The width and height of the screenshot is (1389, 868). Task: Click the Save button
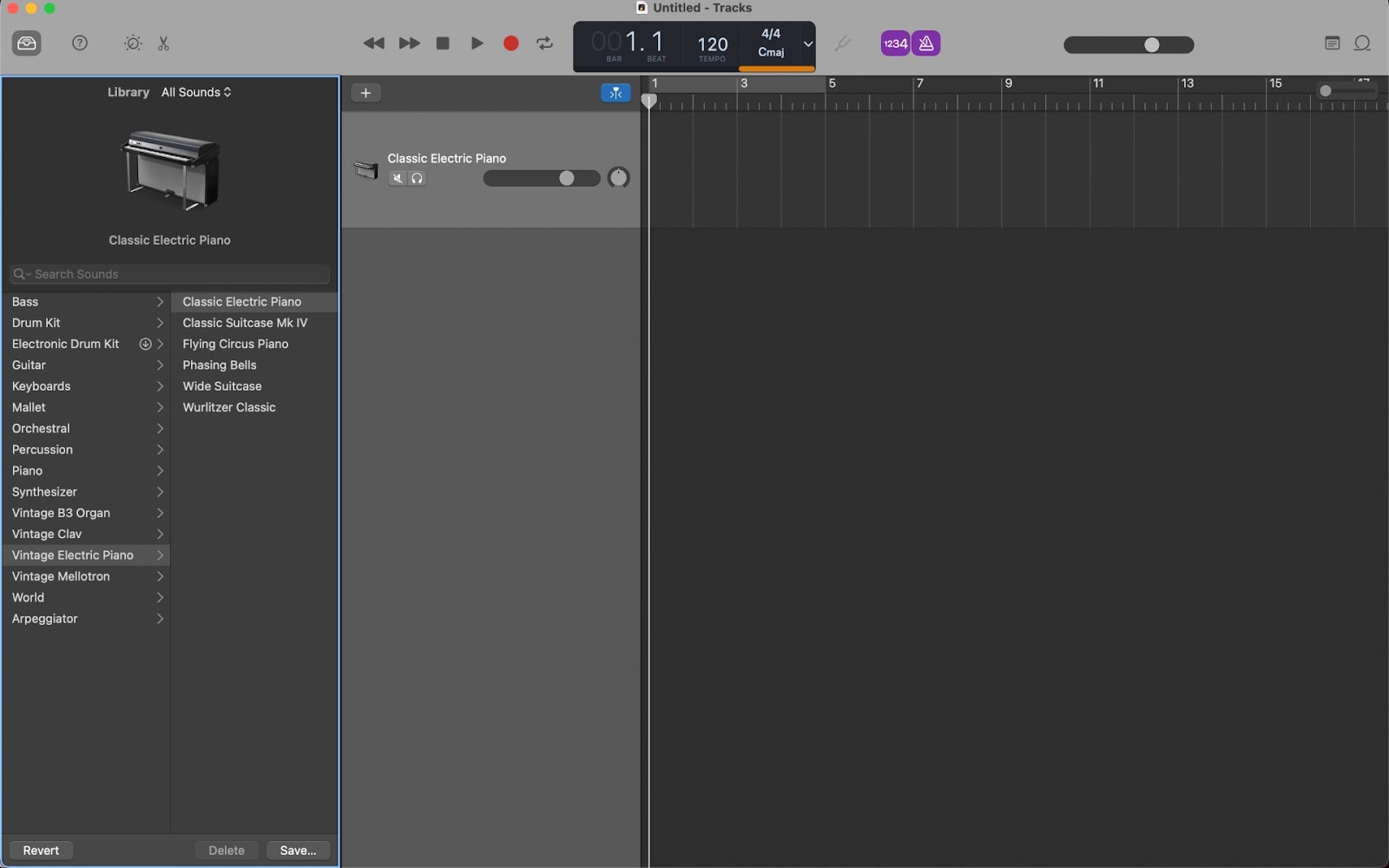point(298,850)
